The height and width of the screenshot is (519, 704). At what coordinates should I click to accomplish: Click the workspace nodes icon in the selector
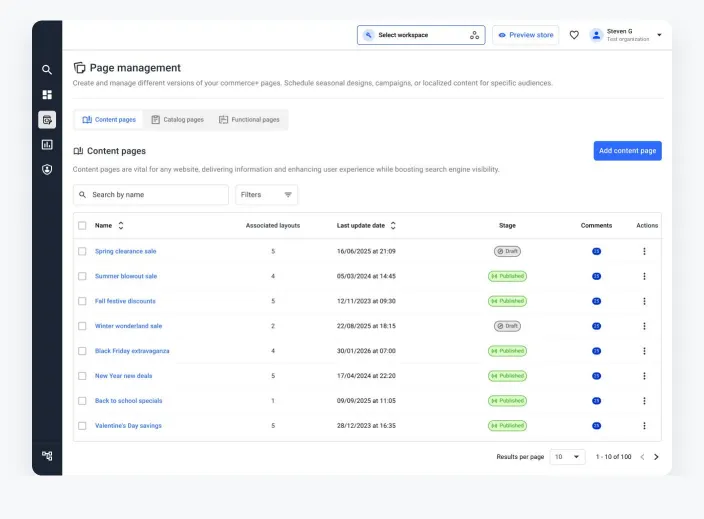[x=475, y=35]
